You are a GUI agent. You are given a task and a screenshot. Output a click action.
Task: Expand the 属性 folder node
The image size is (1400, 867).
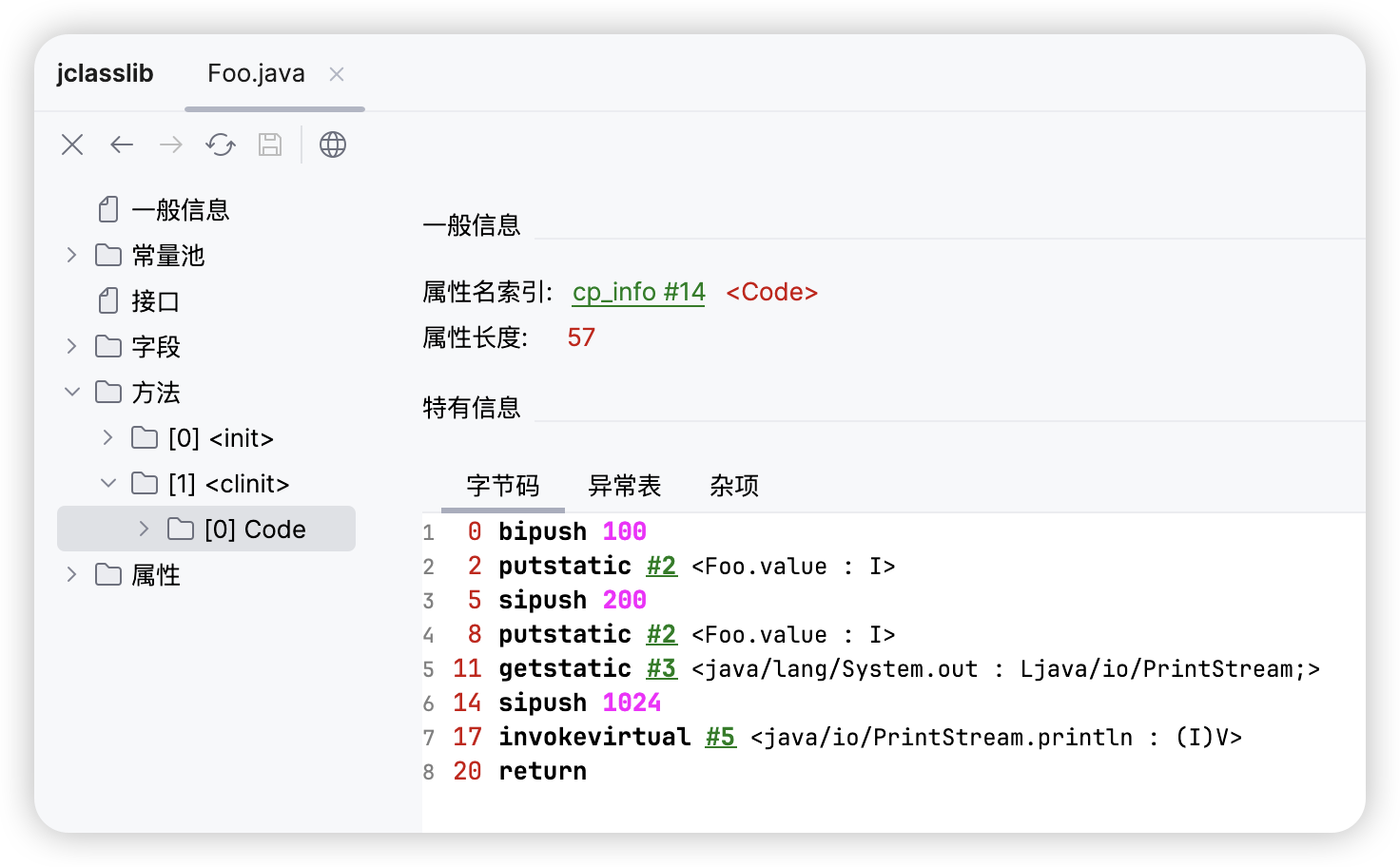[71, 574]
